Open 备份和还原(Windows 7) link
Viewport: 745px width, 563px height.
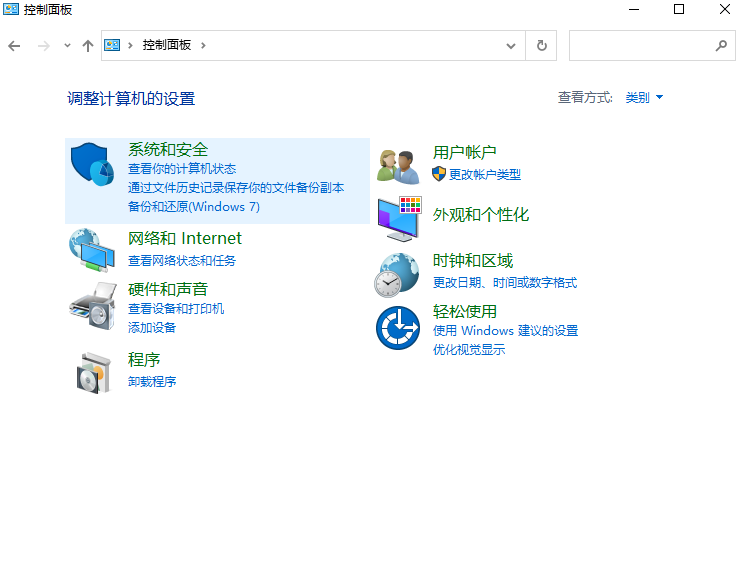(193, 206)
